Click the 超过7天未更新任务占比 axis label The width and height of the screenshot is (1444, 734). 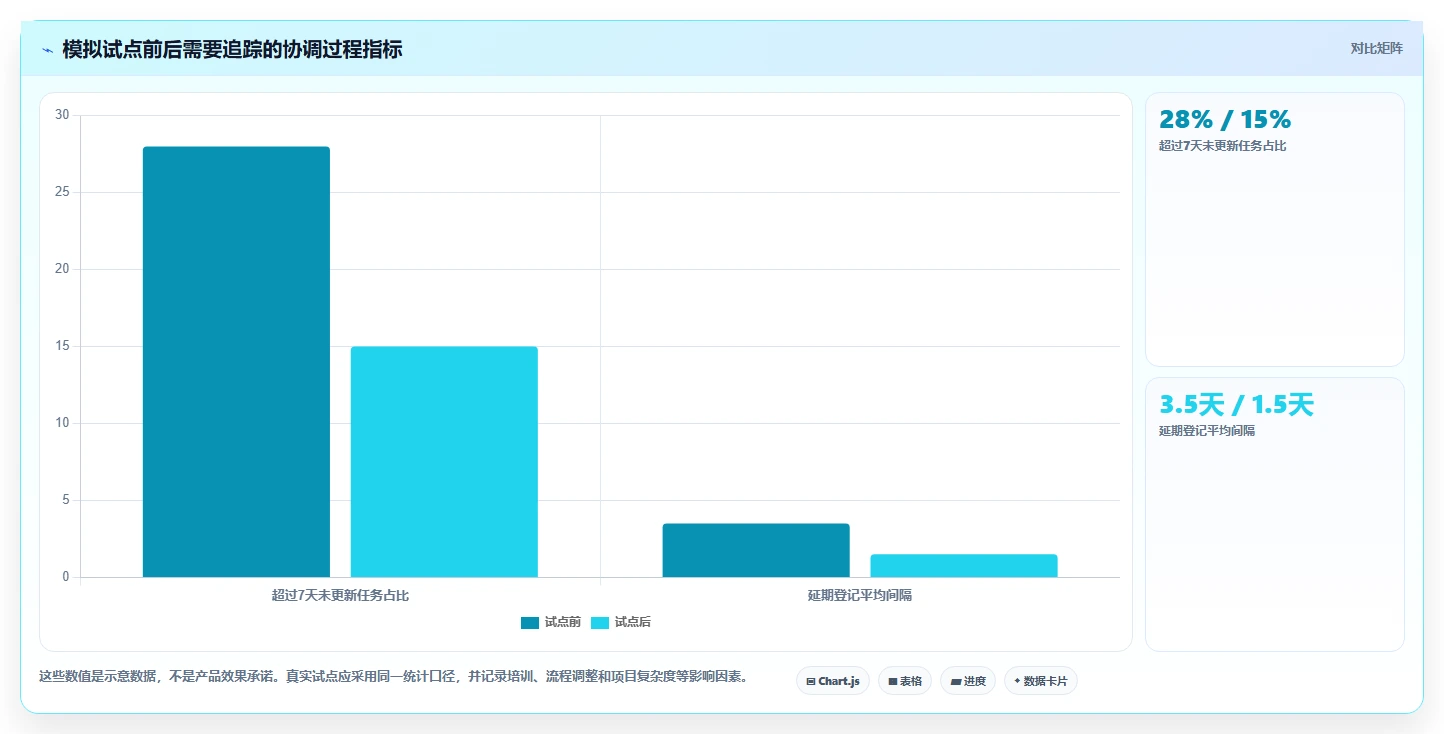click(340, 595)
